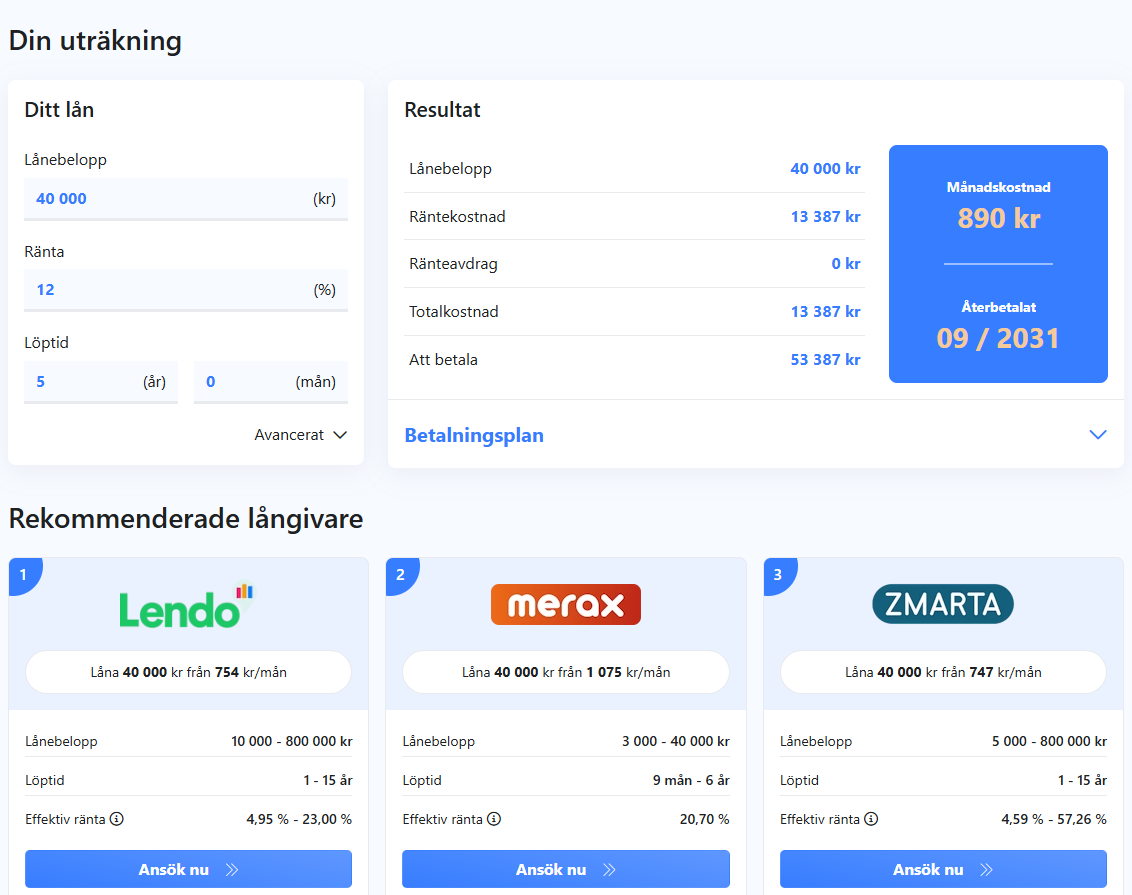
Task: Open the Betalningsplan heading
Action: tap(474, 435)
